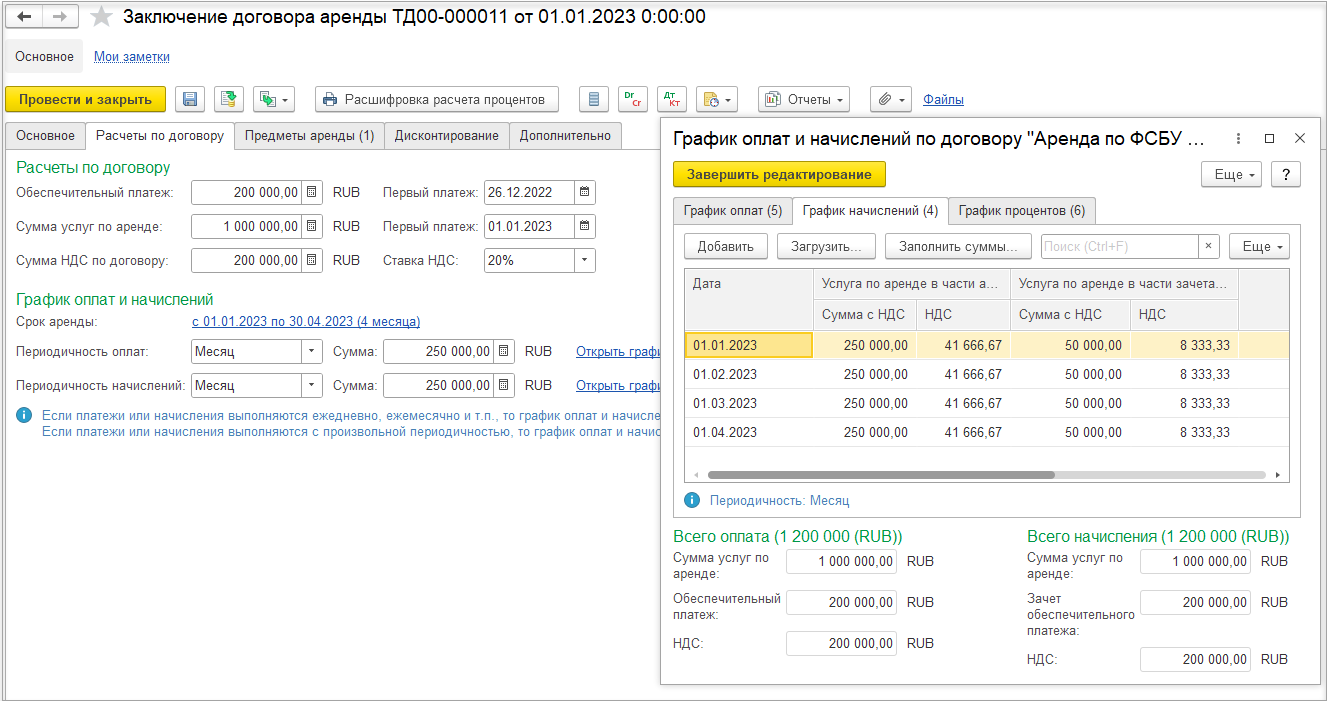Expand Периодичность оплат dropdown
Screen dimensions: 1327x701
coord(312,352)
